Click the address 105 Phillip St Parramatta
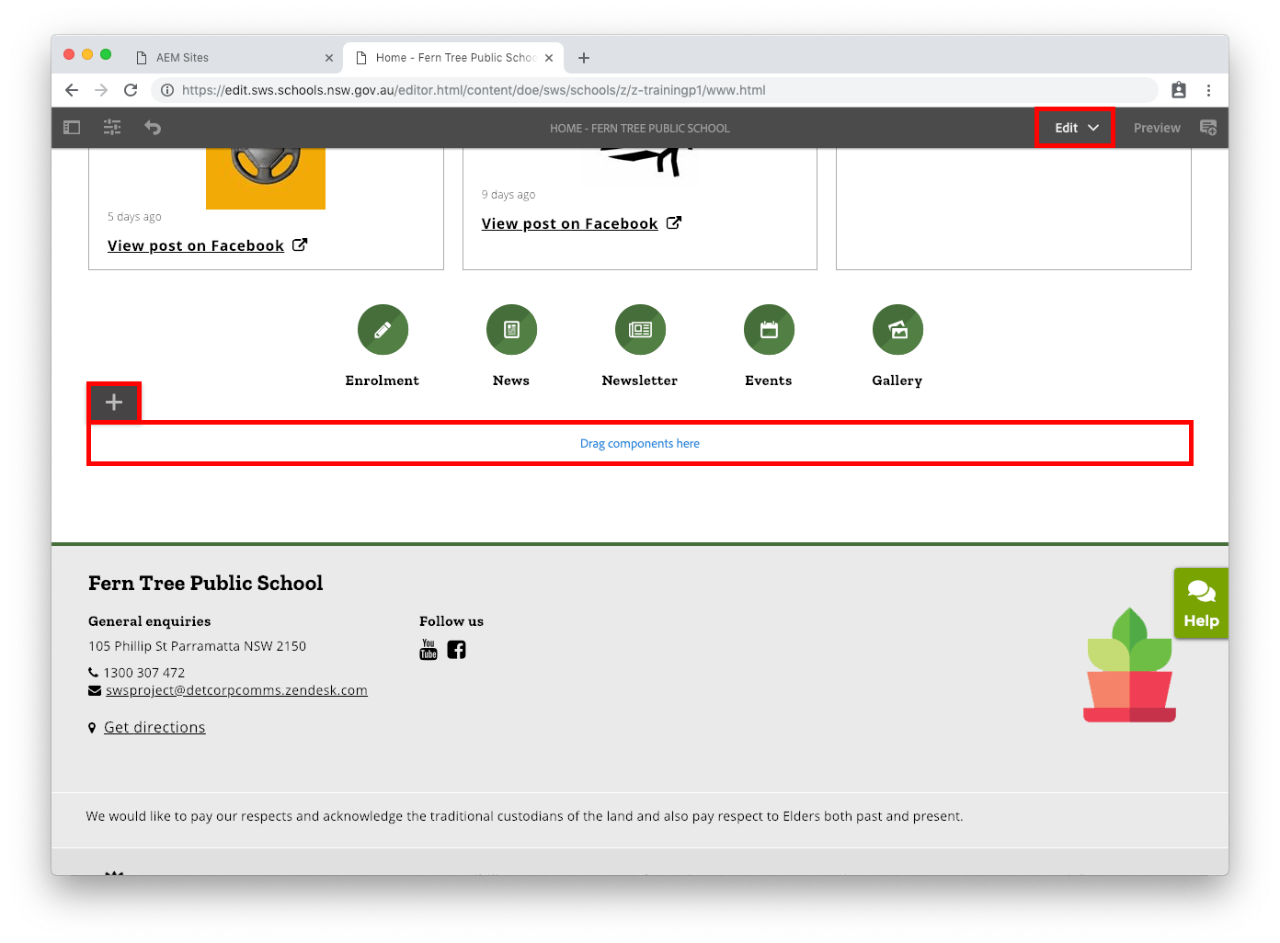 pos(197,646)
